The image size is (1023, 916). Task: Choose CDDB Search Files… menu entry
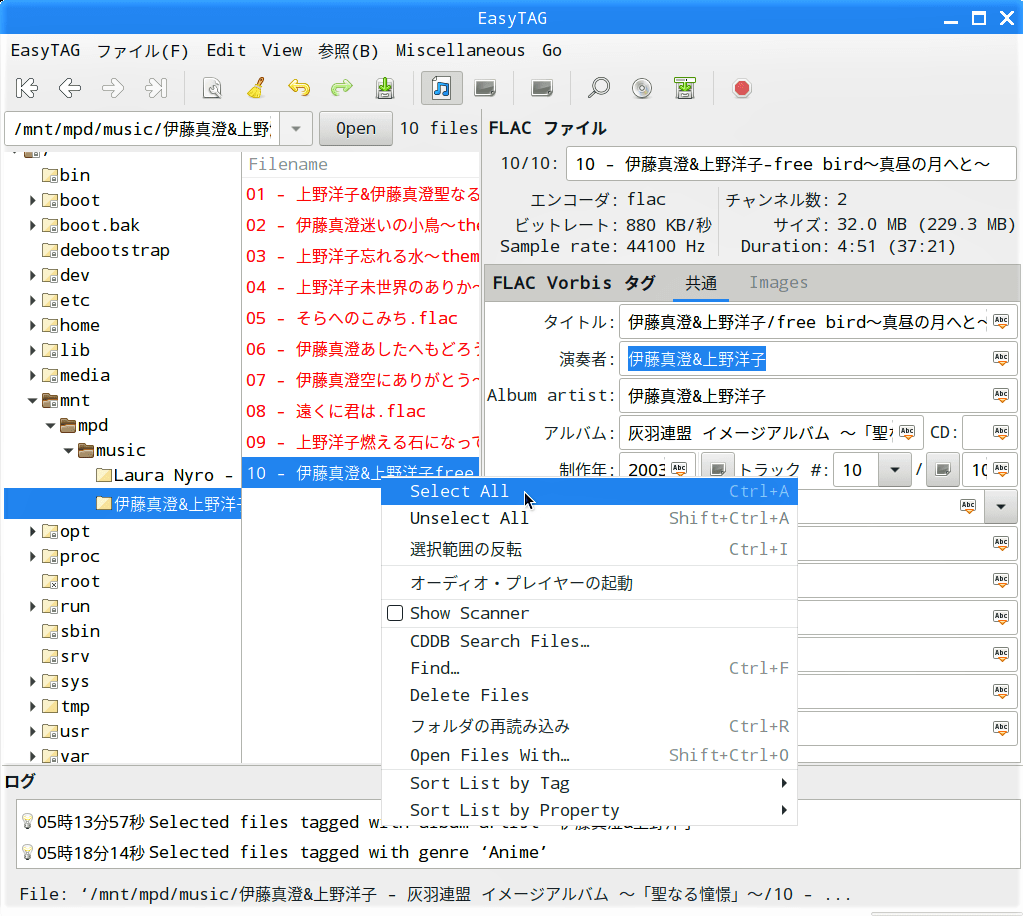click(589, 641)
